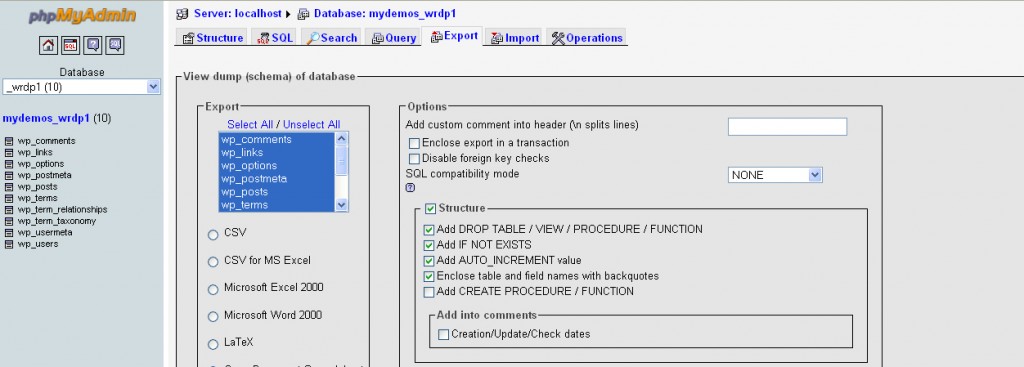Click the wp_links table browse icon
Viewport: 1024px width, 367px height.
[x=8, y=153]
